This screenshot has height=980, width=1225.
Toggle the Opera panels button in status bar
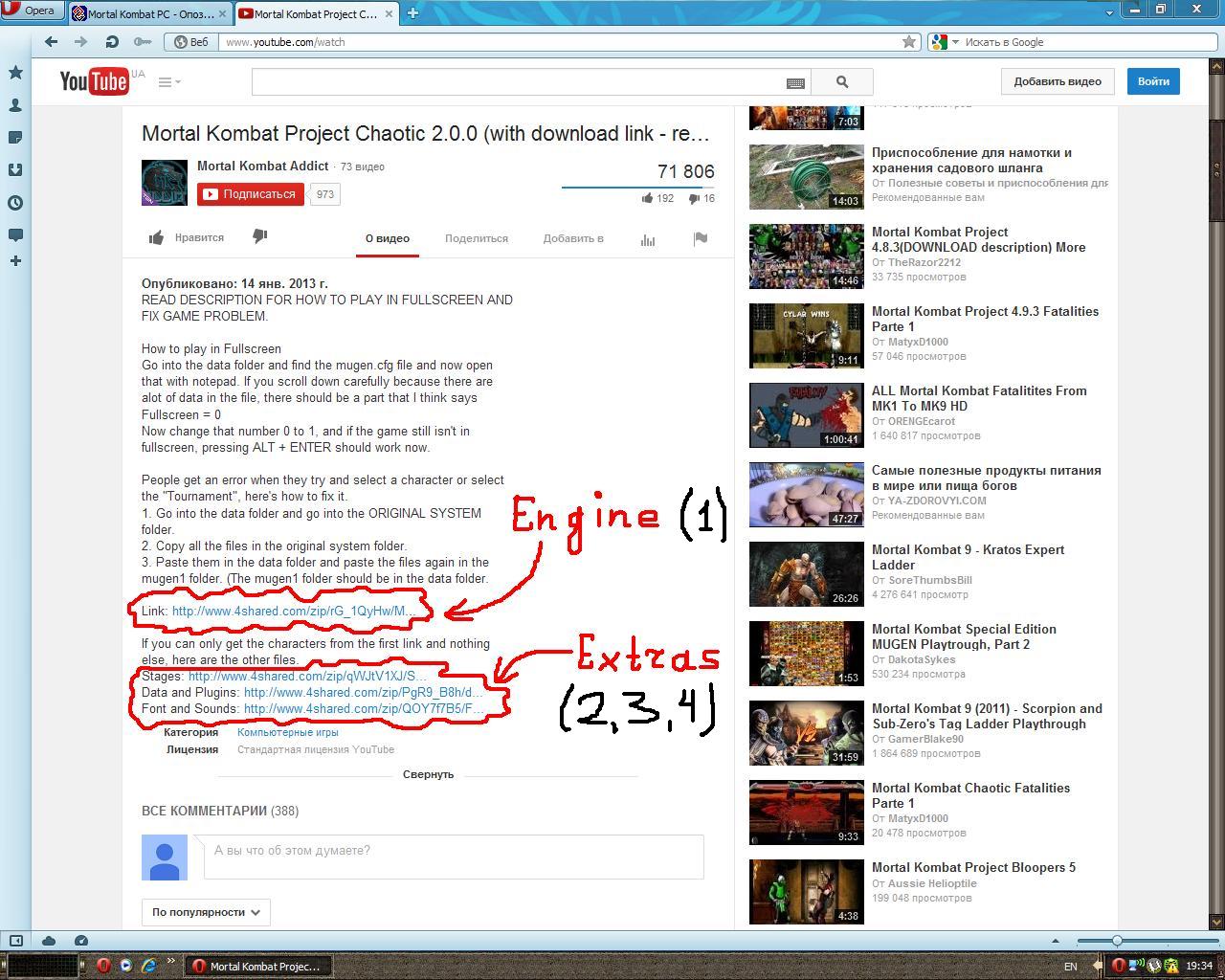coord(15,941)
